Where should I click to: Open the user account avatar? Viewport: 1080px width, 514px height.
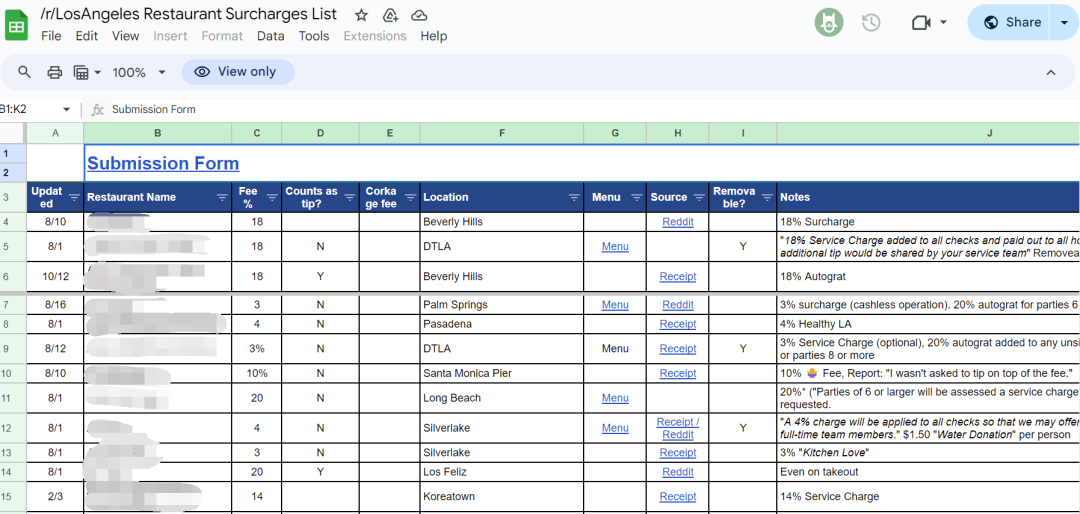coord(828,22)
